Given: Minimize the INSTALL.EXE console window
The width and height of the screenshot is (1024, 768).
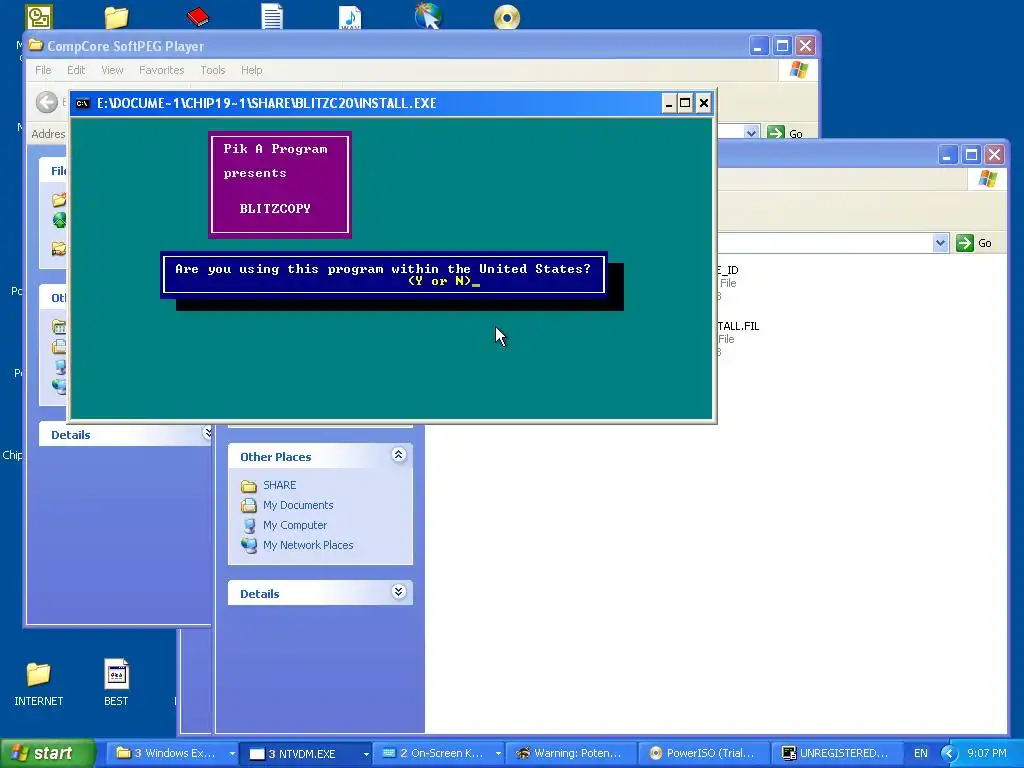Looking at the screenshot, I should 668,103.
